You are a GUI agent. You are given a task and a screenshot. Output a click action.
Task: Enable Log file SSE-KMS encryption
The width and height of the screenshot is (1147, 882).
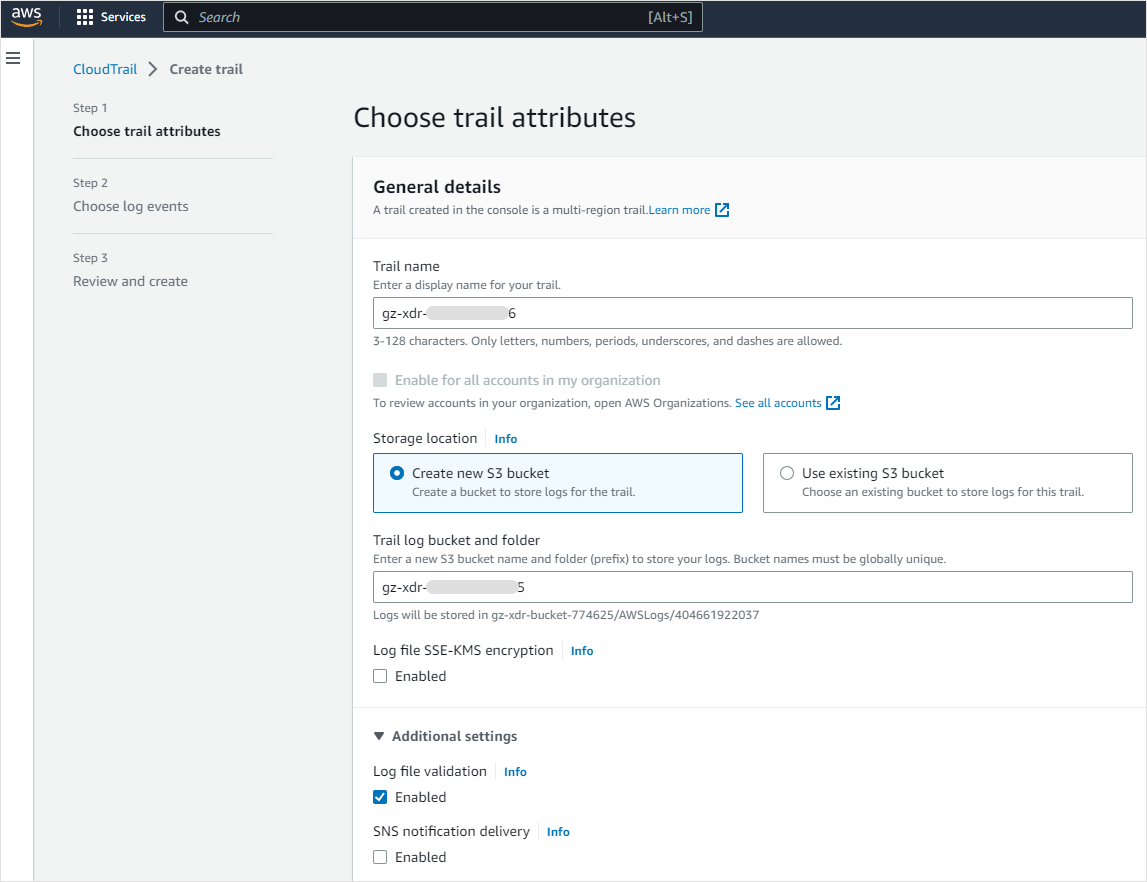[380, 676]
